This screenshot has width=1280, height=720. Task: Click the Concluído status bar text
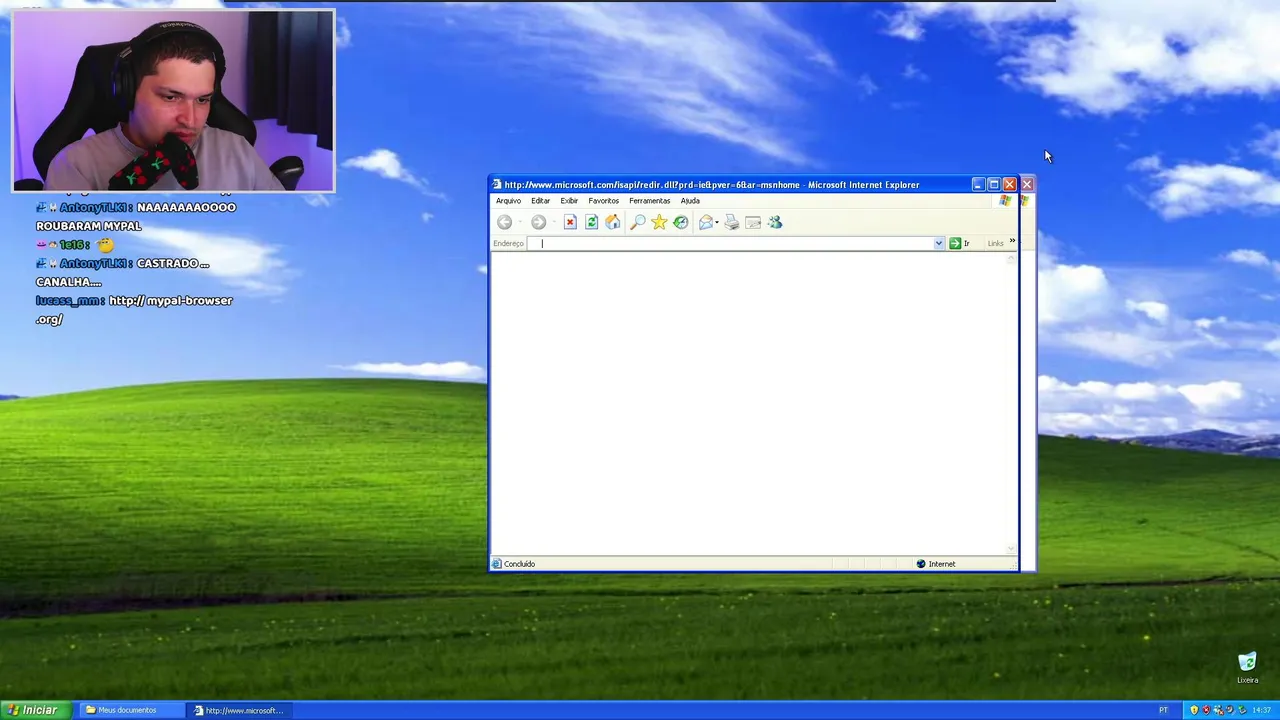(x=519, y=564)
